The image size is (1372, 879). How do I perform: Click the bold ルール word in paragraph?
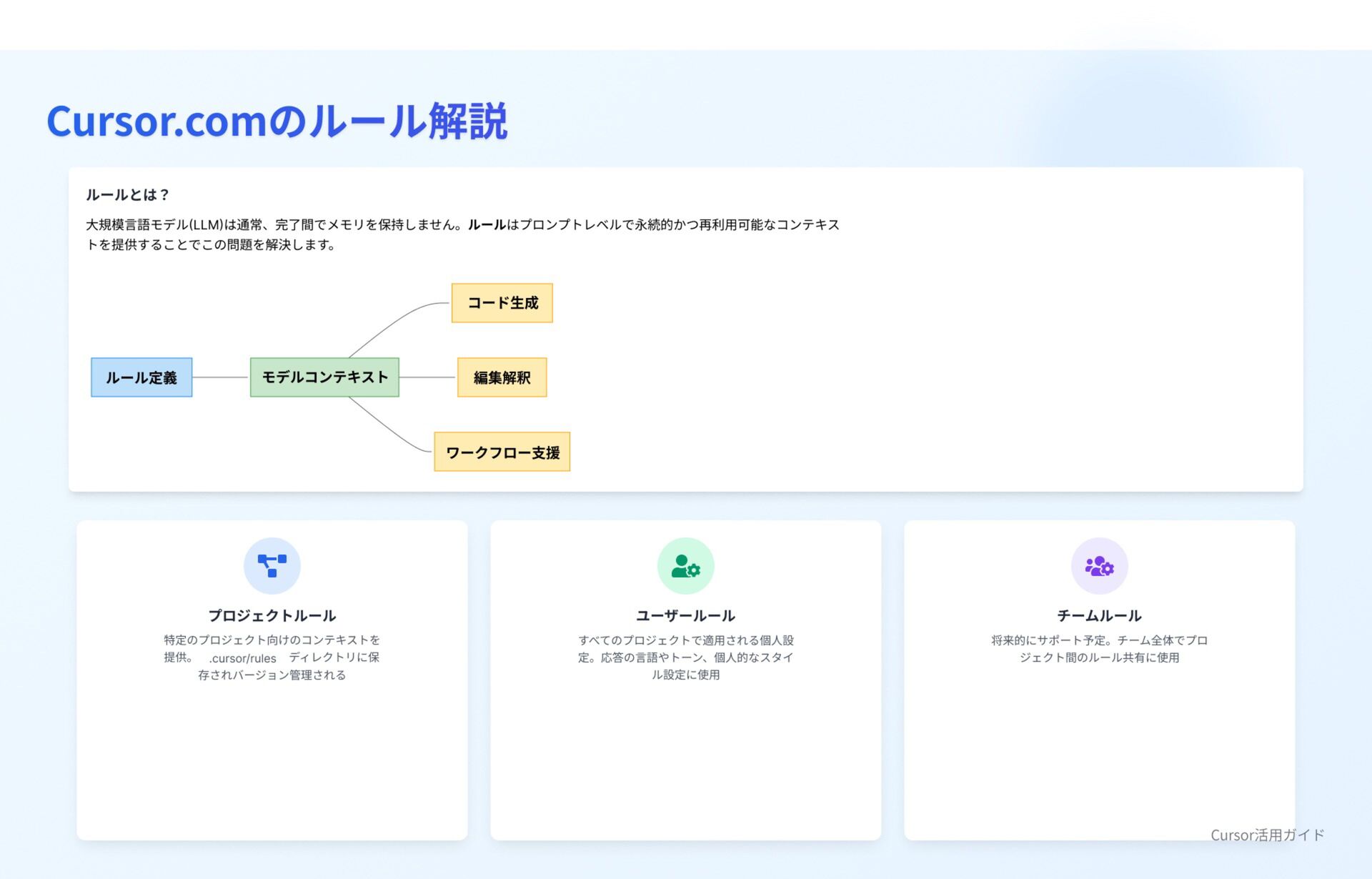pos(487,224)
